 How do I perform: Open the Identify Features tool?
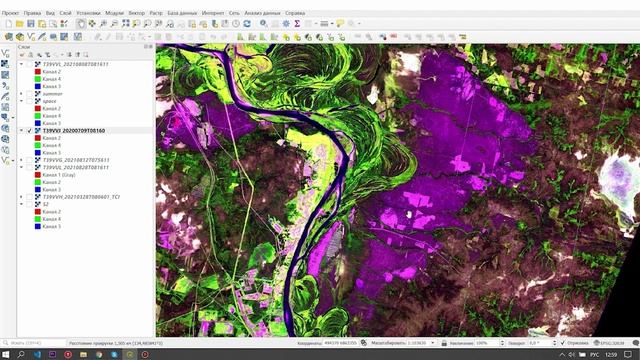pyautogui.click(x=264, y=24)
